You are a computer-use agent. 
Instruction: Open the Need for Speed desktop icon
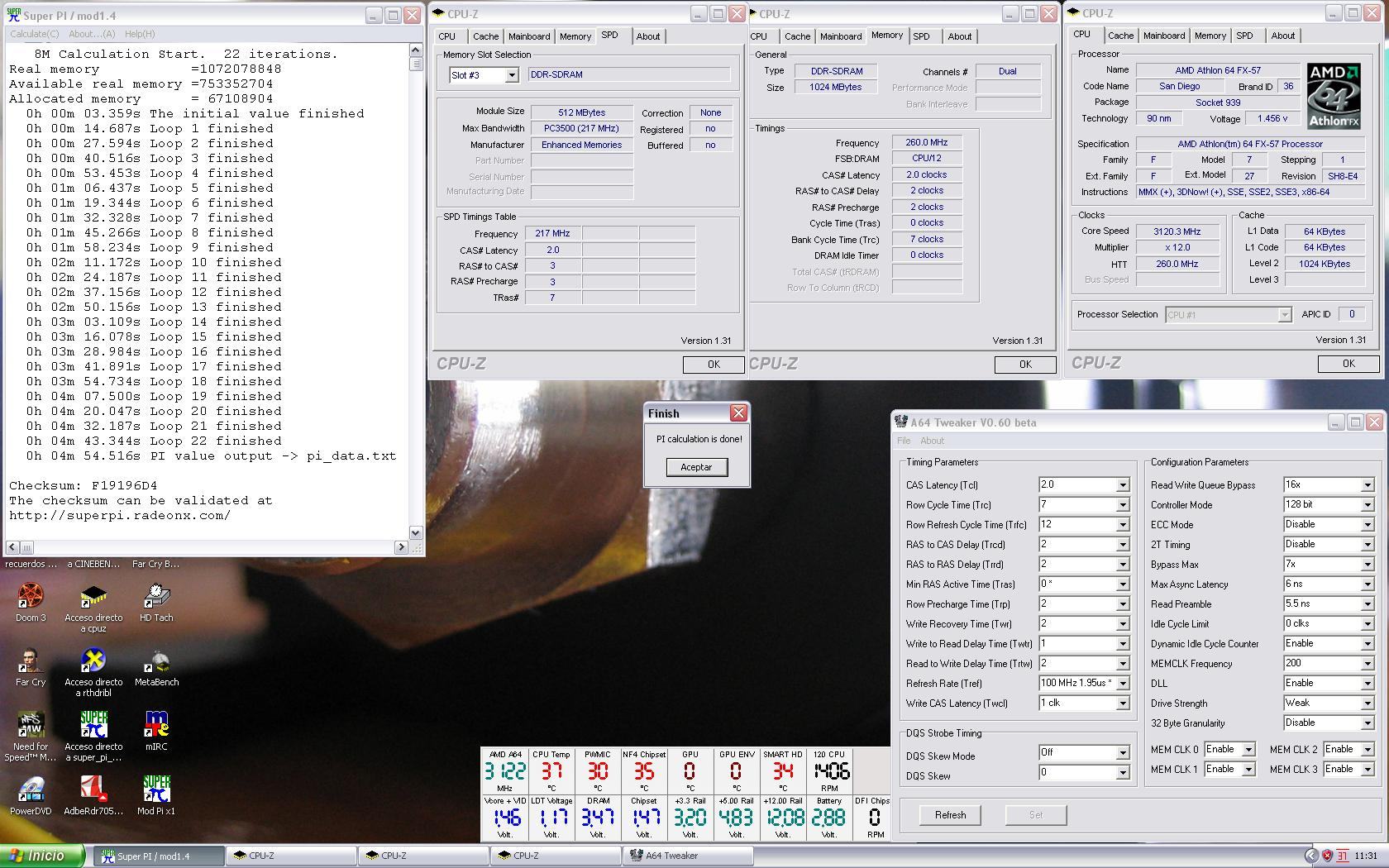coord(31,726)
